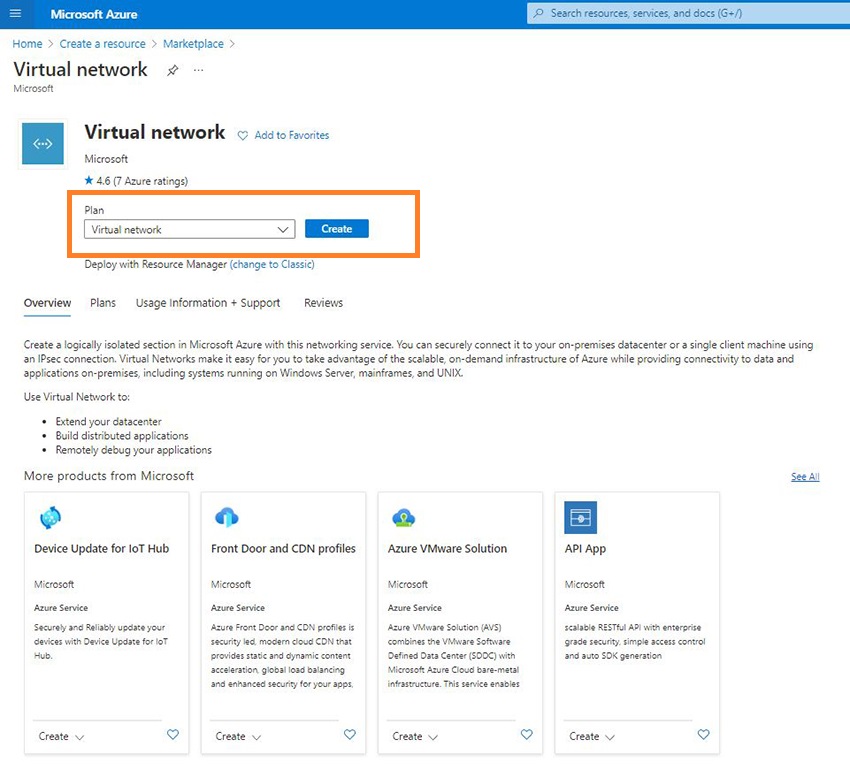The height and width of the screenshot is (770, 850).
Task: Click the Front Door and CDN profiles icon
Action: tap(227, 518)
